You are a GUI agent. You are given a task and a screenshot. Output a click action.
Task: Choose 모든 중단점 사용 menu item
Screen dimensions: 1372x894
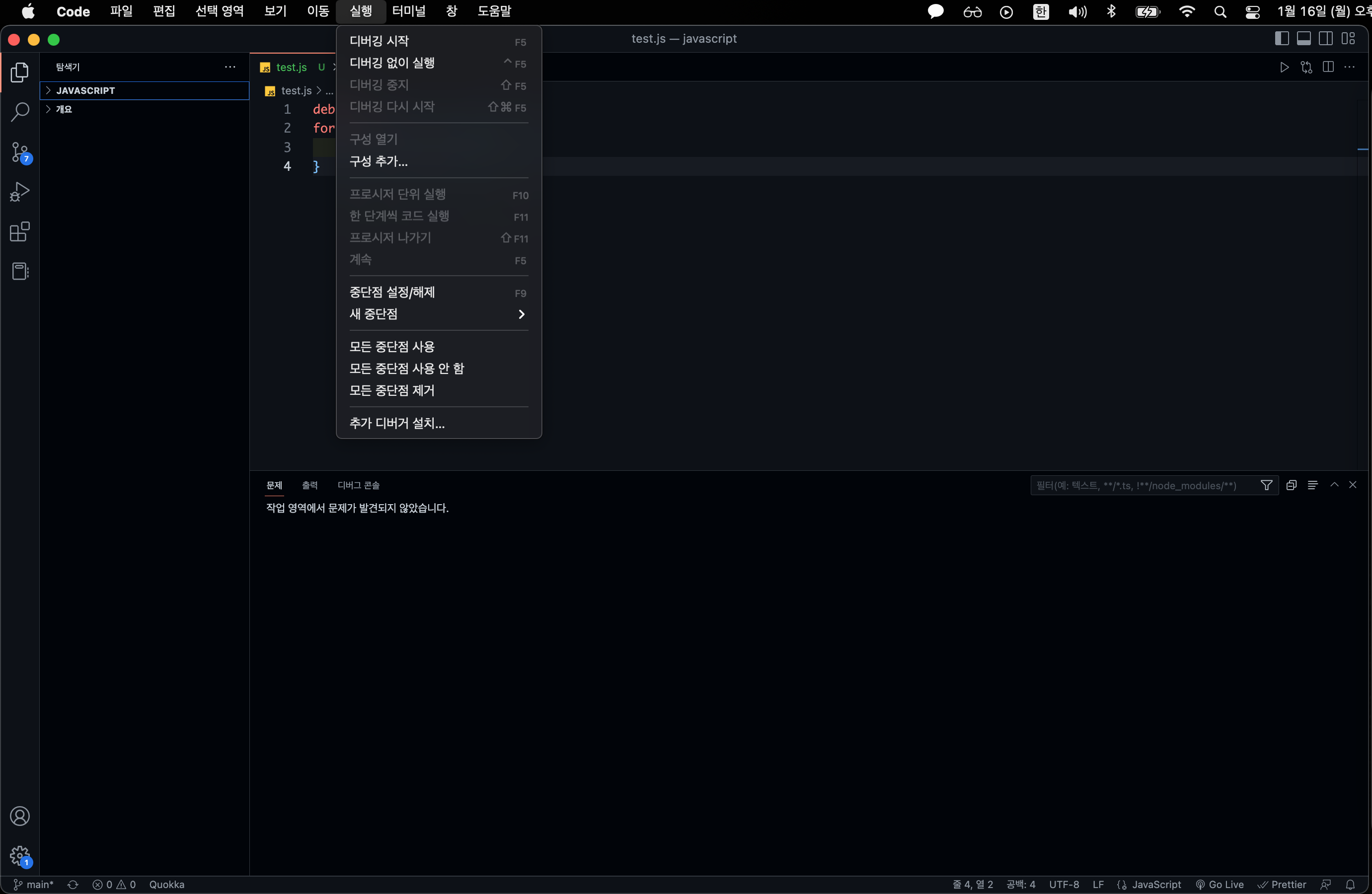tap(438, 346)
